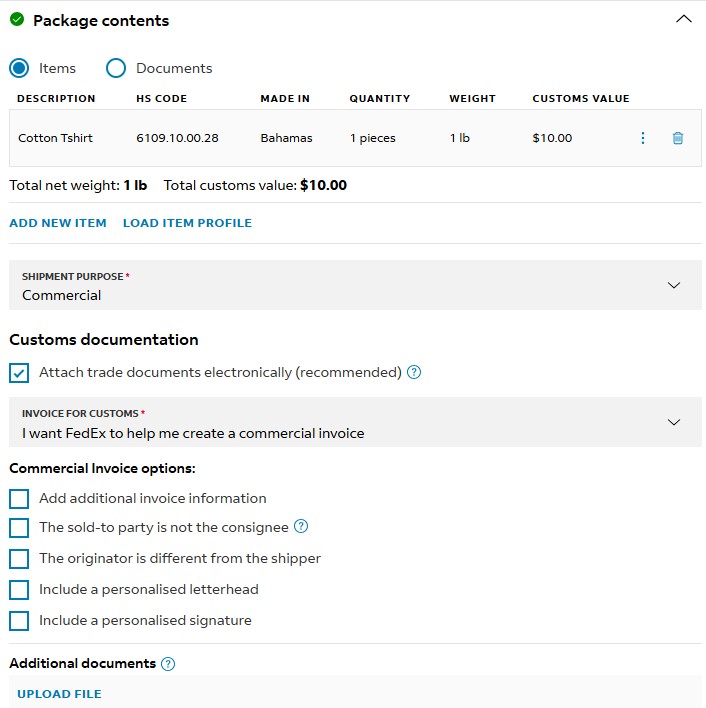Check sold-to party is not the consignee
The image size is (706, 708).
click(19, 527)
